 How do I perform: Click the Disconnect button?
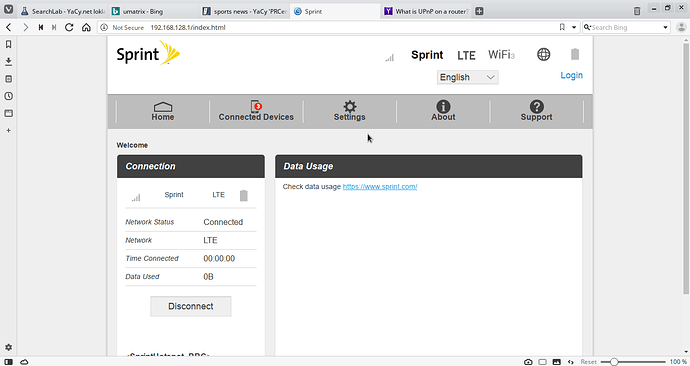pyautogui.click(x=191, y=306)
